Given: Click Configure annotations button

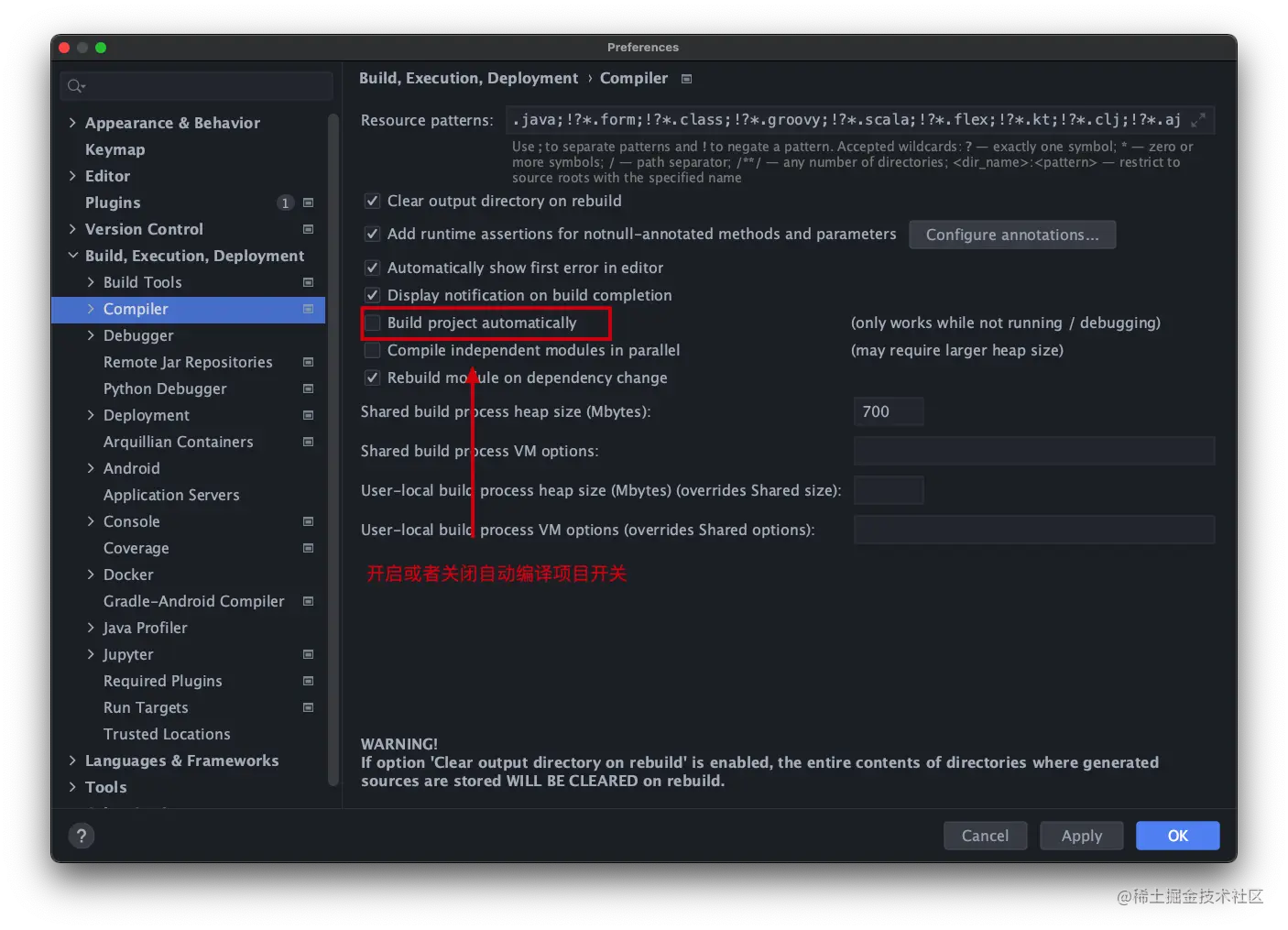Looking at the screenshot, I should (x=1012, y=235).
